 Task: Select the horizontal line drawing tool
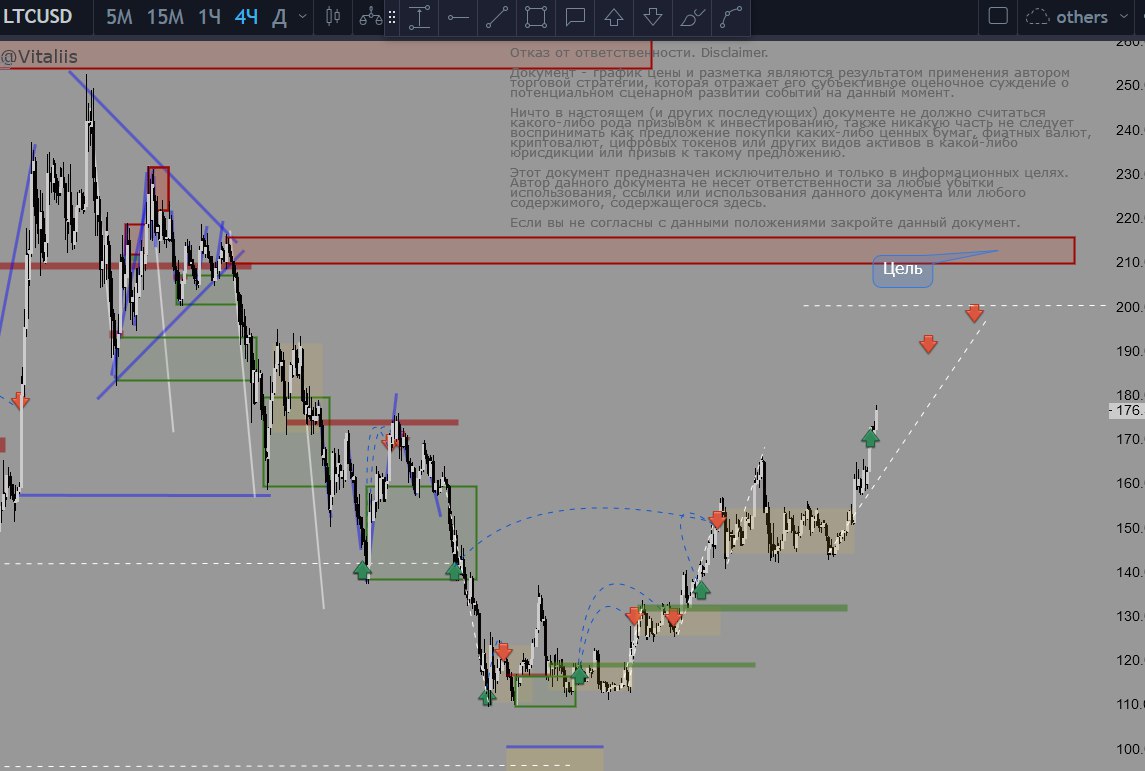coord(458,17)
